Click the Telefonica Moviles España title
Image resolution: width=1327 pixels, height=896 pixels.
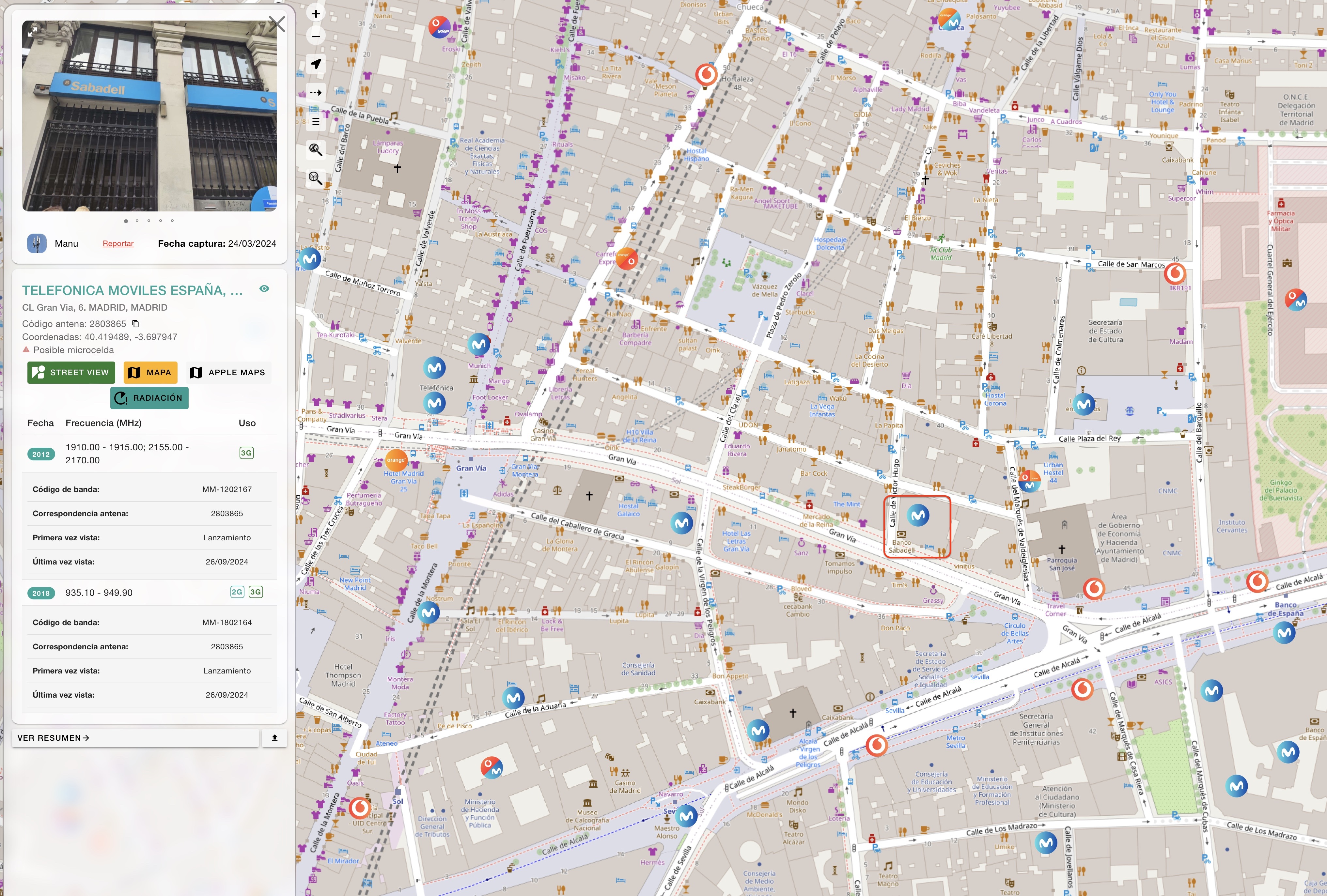[x=133, y=290]
